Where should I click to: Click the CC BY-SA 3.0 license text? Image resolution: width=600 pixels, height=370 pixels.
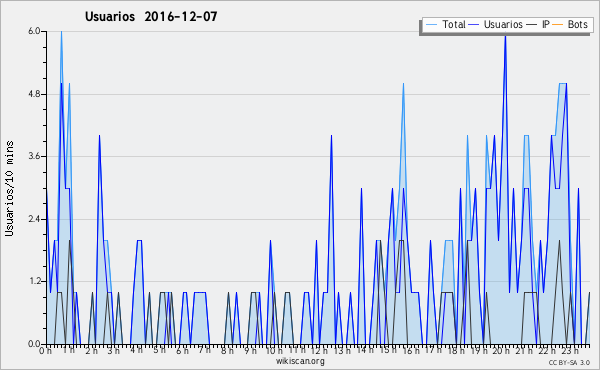click(569, 362)
